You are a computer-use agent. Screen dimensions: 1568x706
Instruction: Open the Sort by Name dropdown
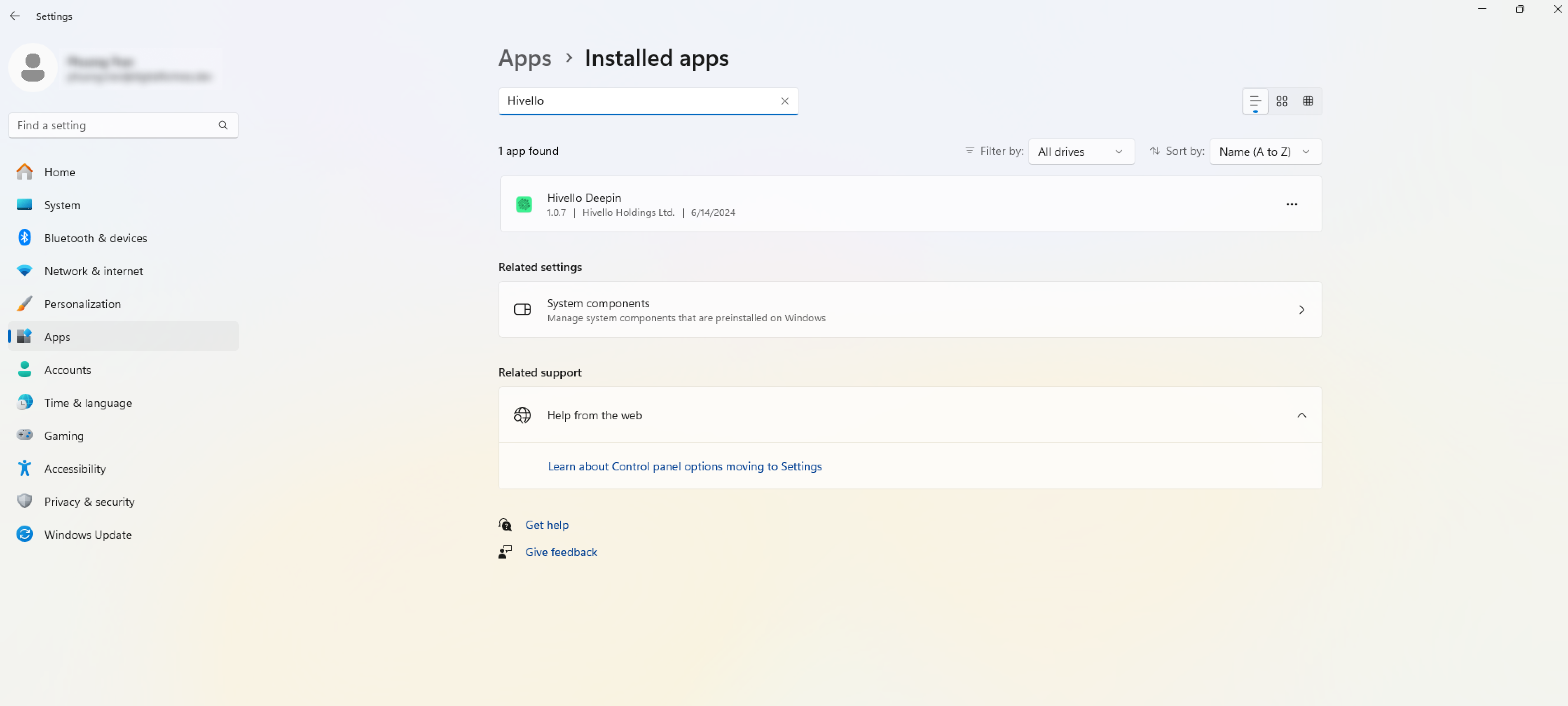pos(1265,152)
